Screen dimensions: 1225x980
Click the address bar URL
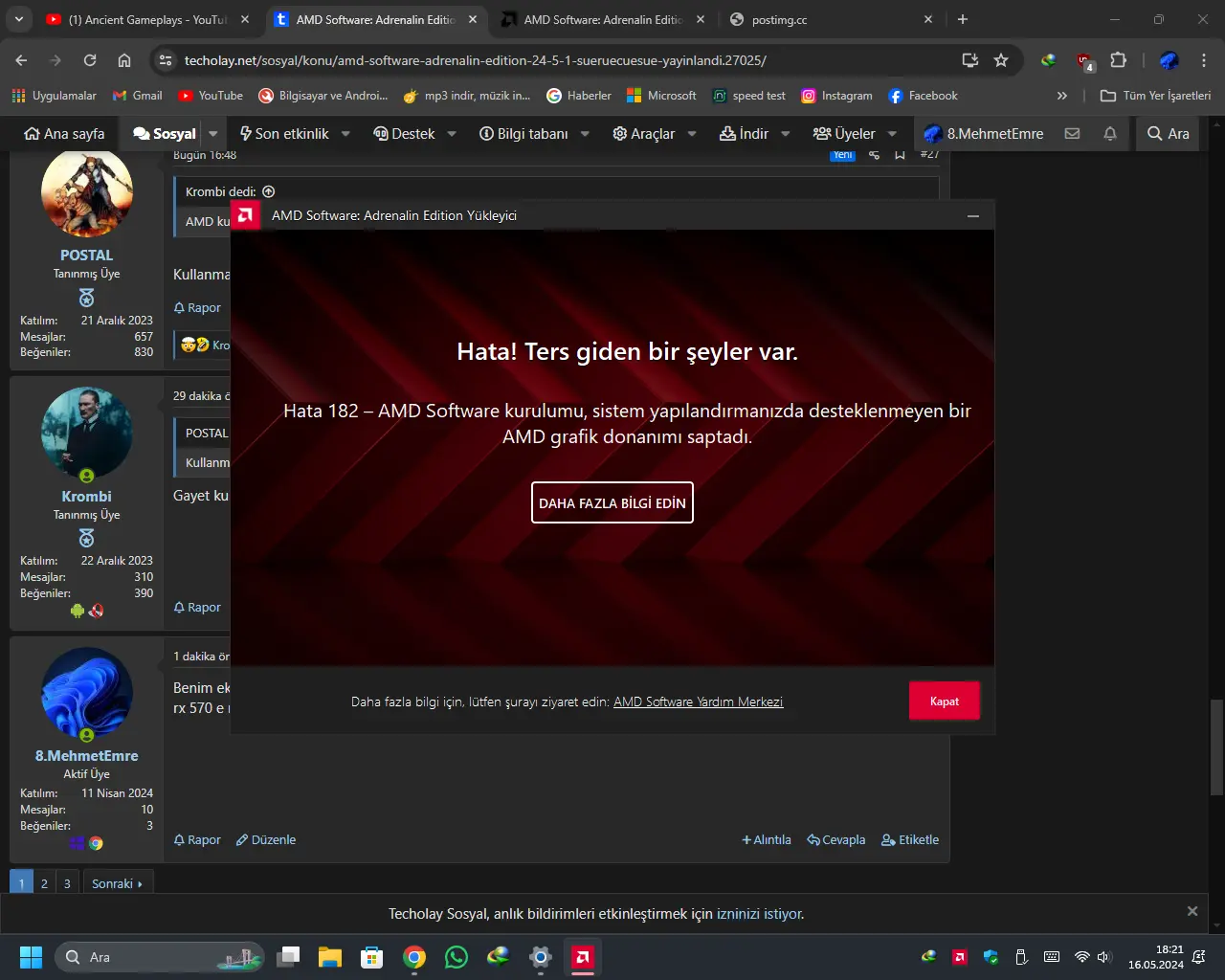click(x=475, y=60)
